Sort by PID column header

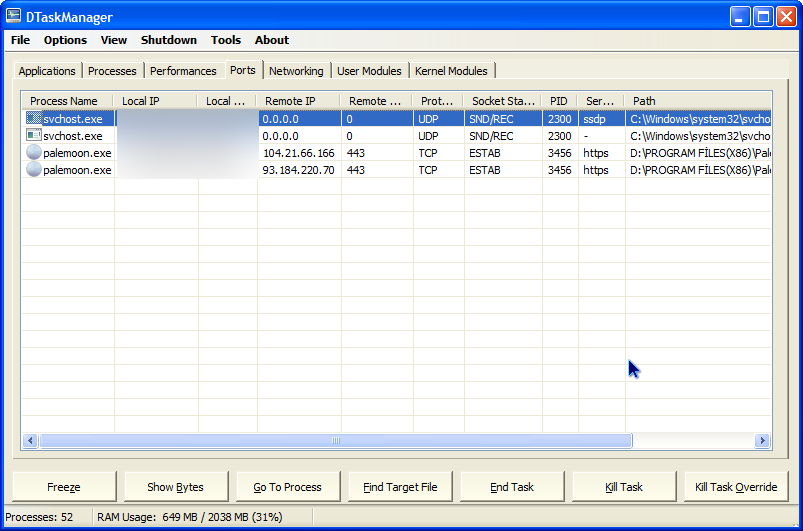559,101
